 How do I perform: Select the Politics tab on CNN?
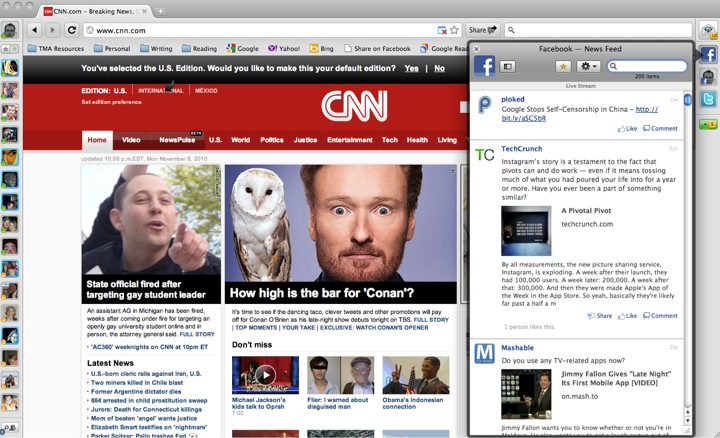272,140
